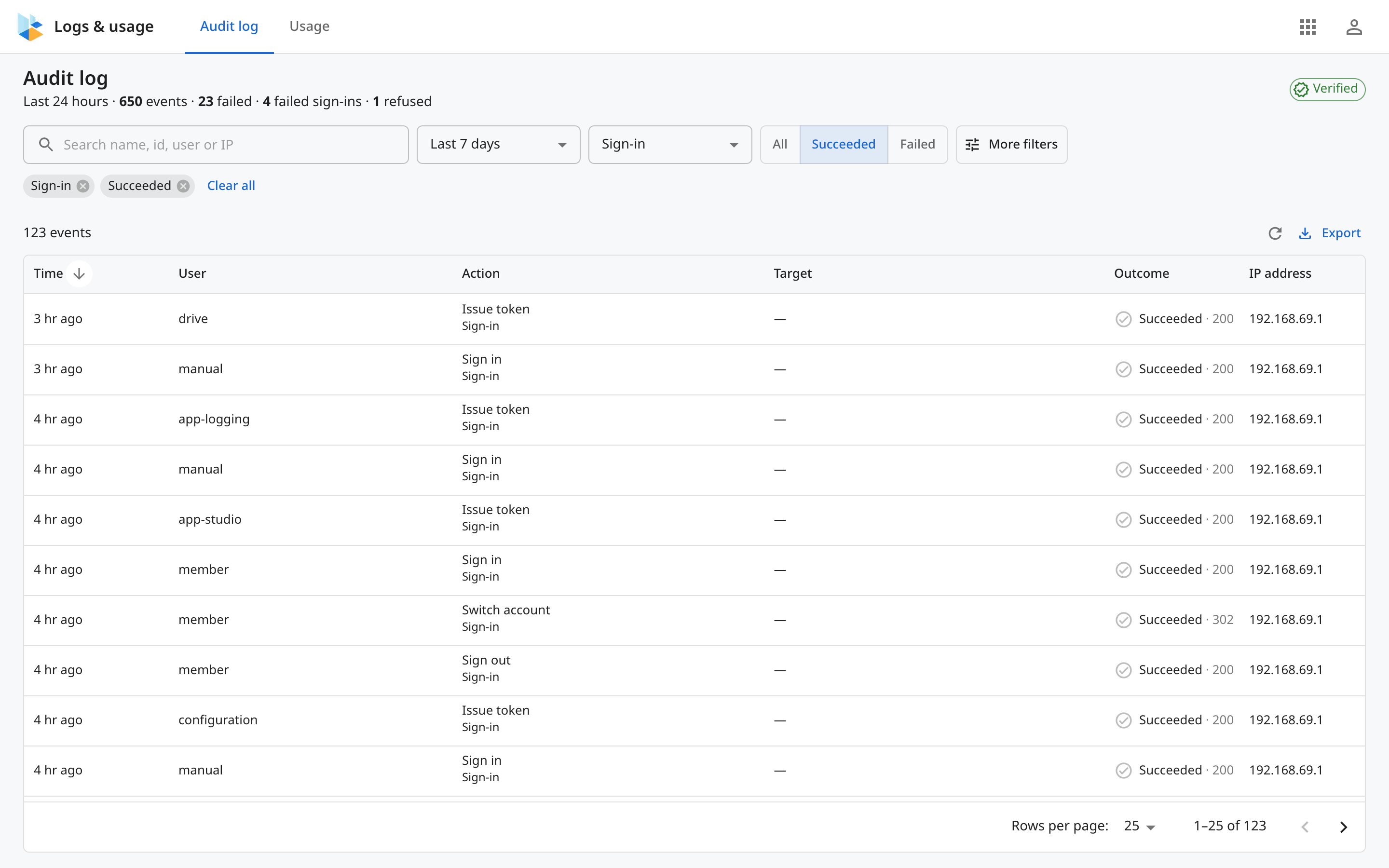Switch to the Usage tab
1389x868 pixels.
point(309,27)
